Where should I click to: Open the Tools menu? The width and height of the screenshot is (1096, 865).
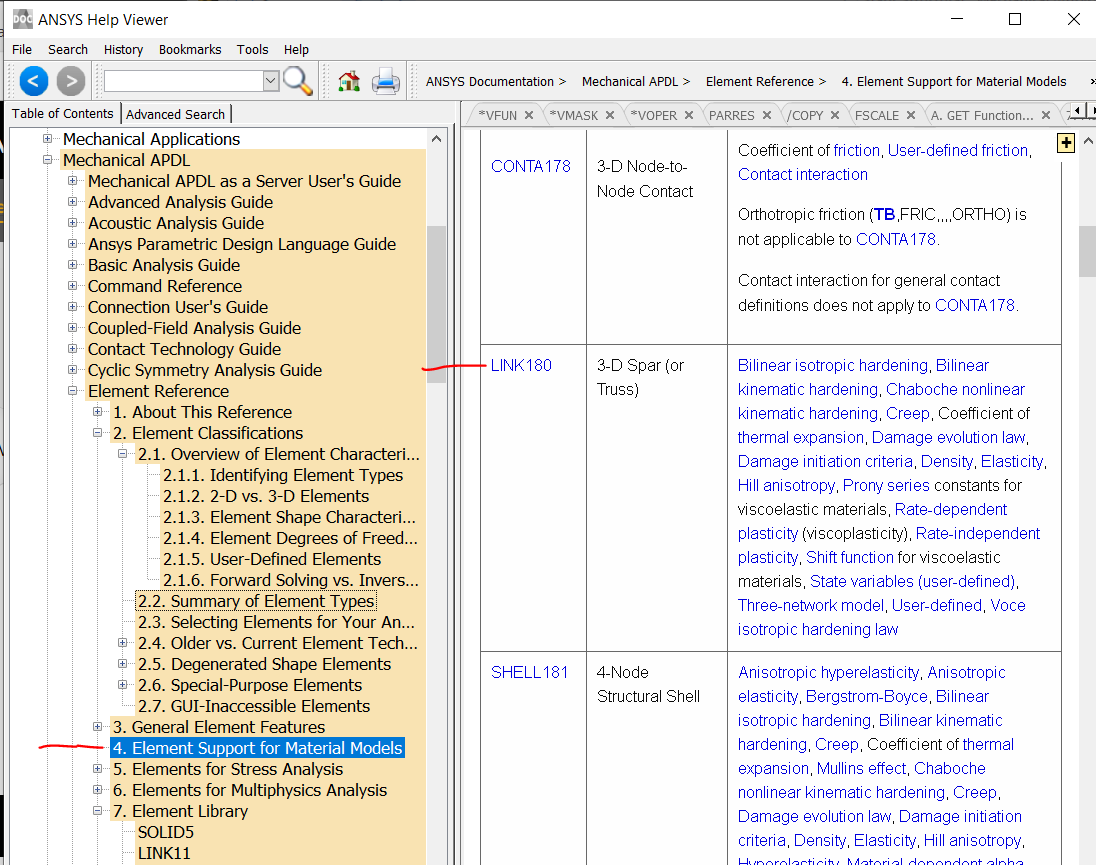click(x=252, y=50)
